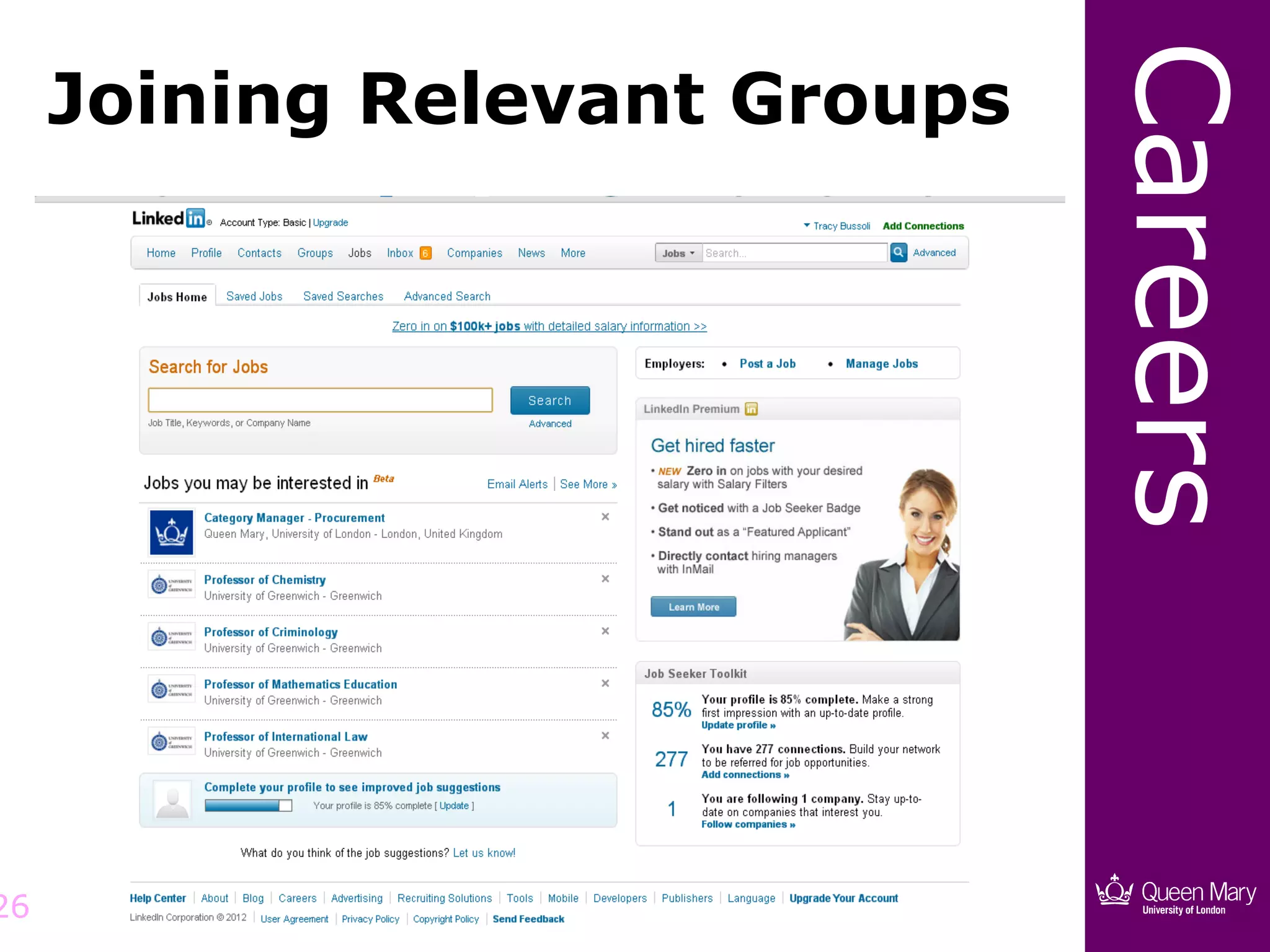Image resolution: width=1270 pixels, height=952 pixels.
Task: Click Add connections link in toolkit
Action: (x=745, y=775)
